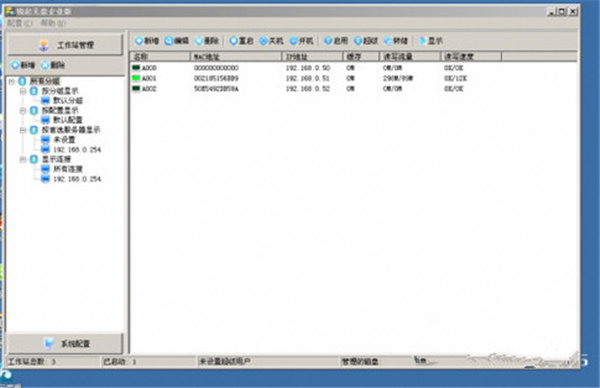Open the 工作站管理 panel button

(65, 45)
